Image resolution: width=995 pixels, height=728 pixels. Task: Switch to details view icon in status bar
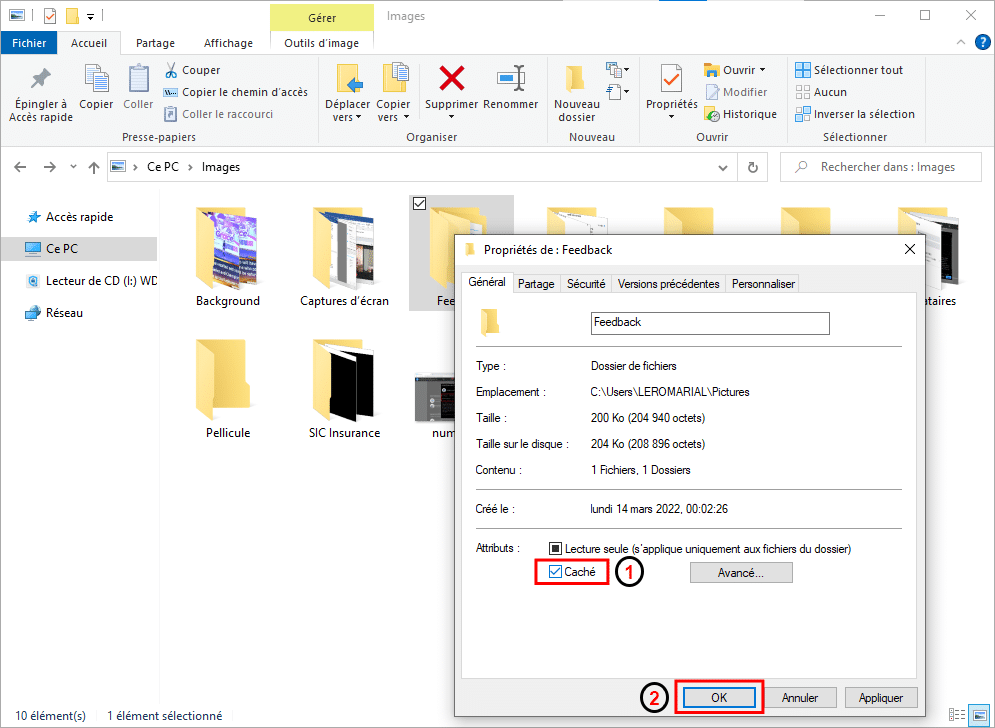point(958,715)
